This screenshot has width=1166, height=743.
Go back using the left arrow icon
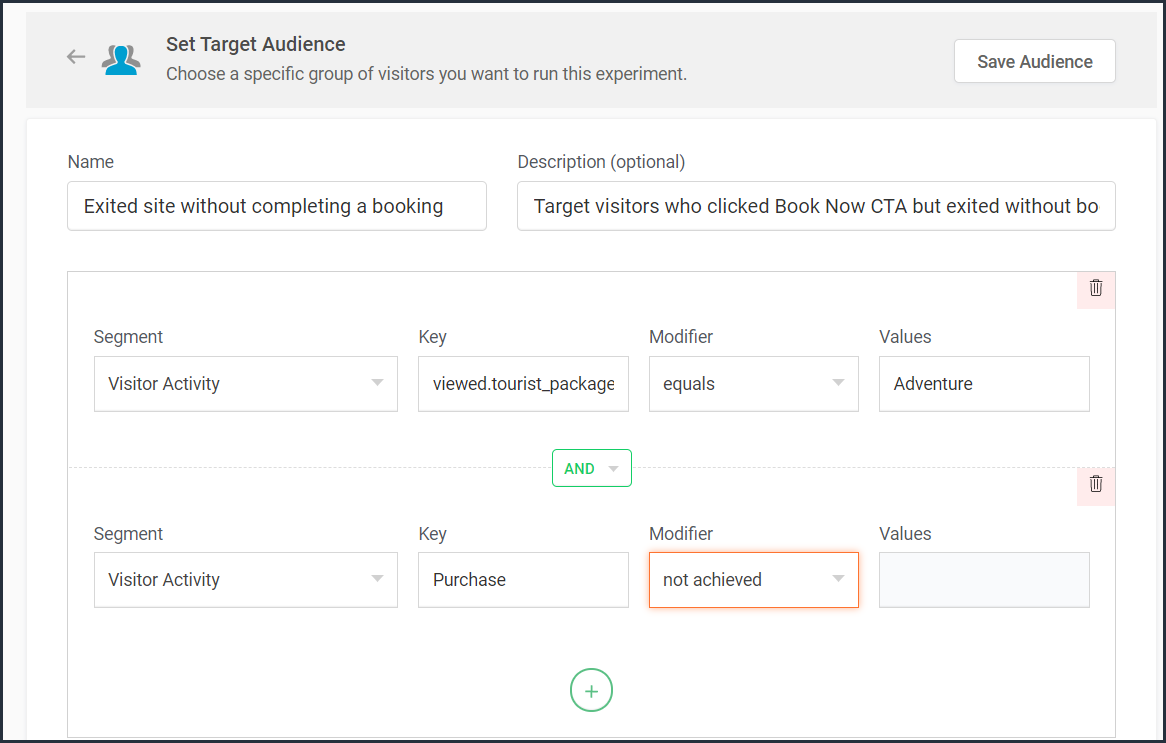[76, 57]
